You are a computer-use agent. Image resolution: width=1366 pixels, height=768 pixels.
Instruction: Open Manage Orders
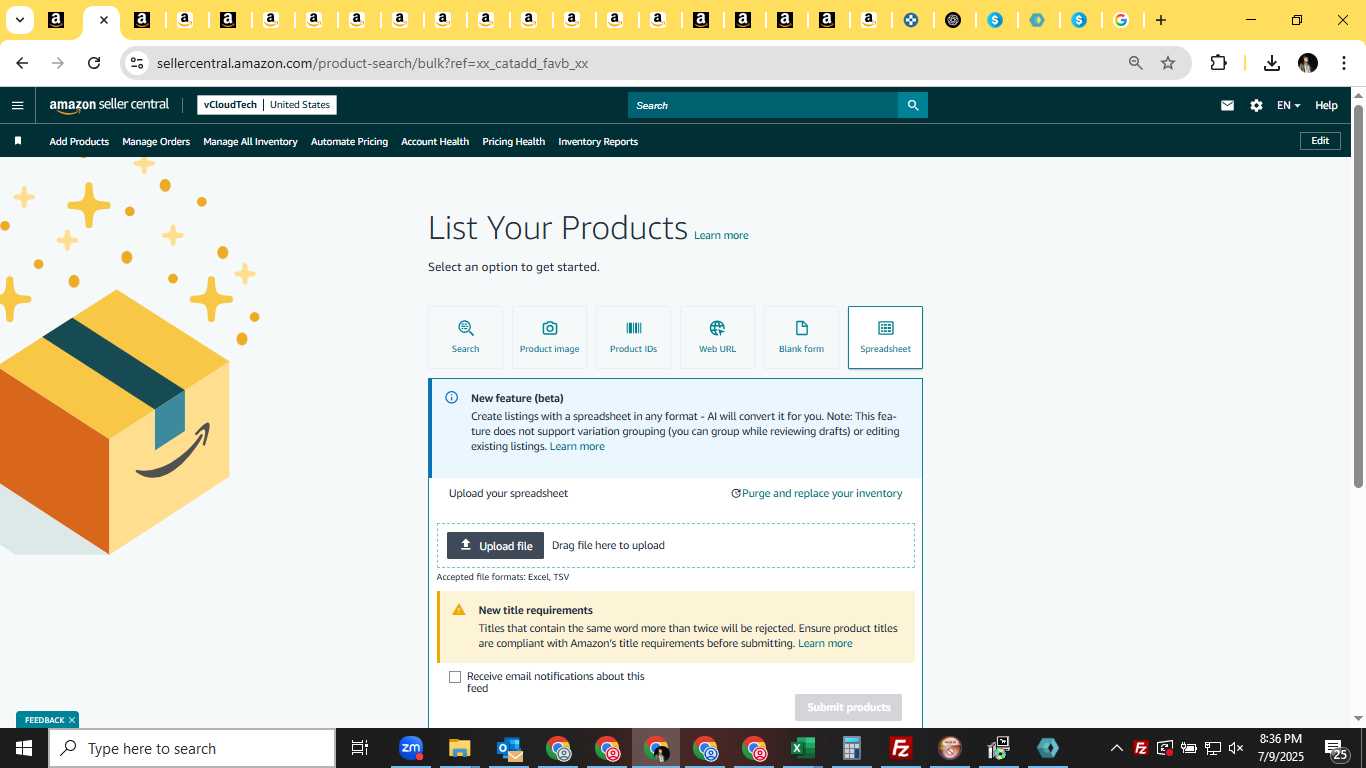click(156, 142)
